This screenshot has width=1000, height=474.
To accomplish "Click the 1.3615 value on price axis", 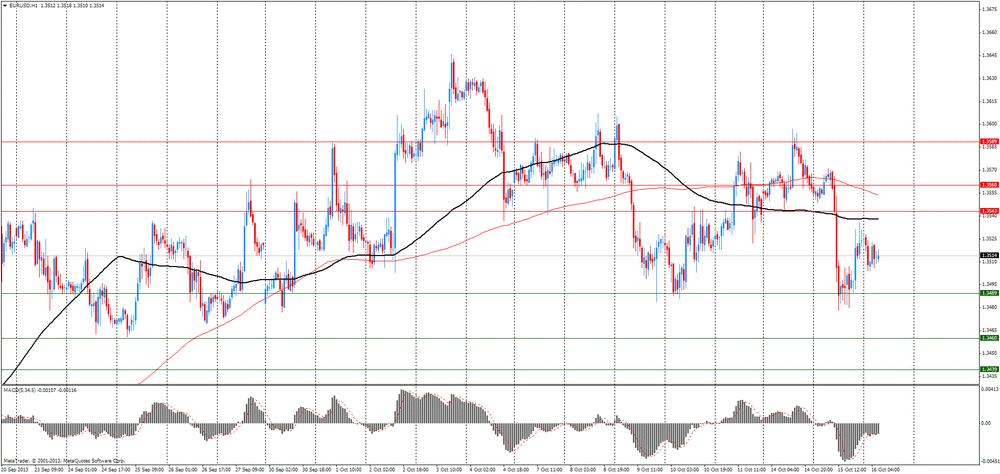I will coord(989,101).
